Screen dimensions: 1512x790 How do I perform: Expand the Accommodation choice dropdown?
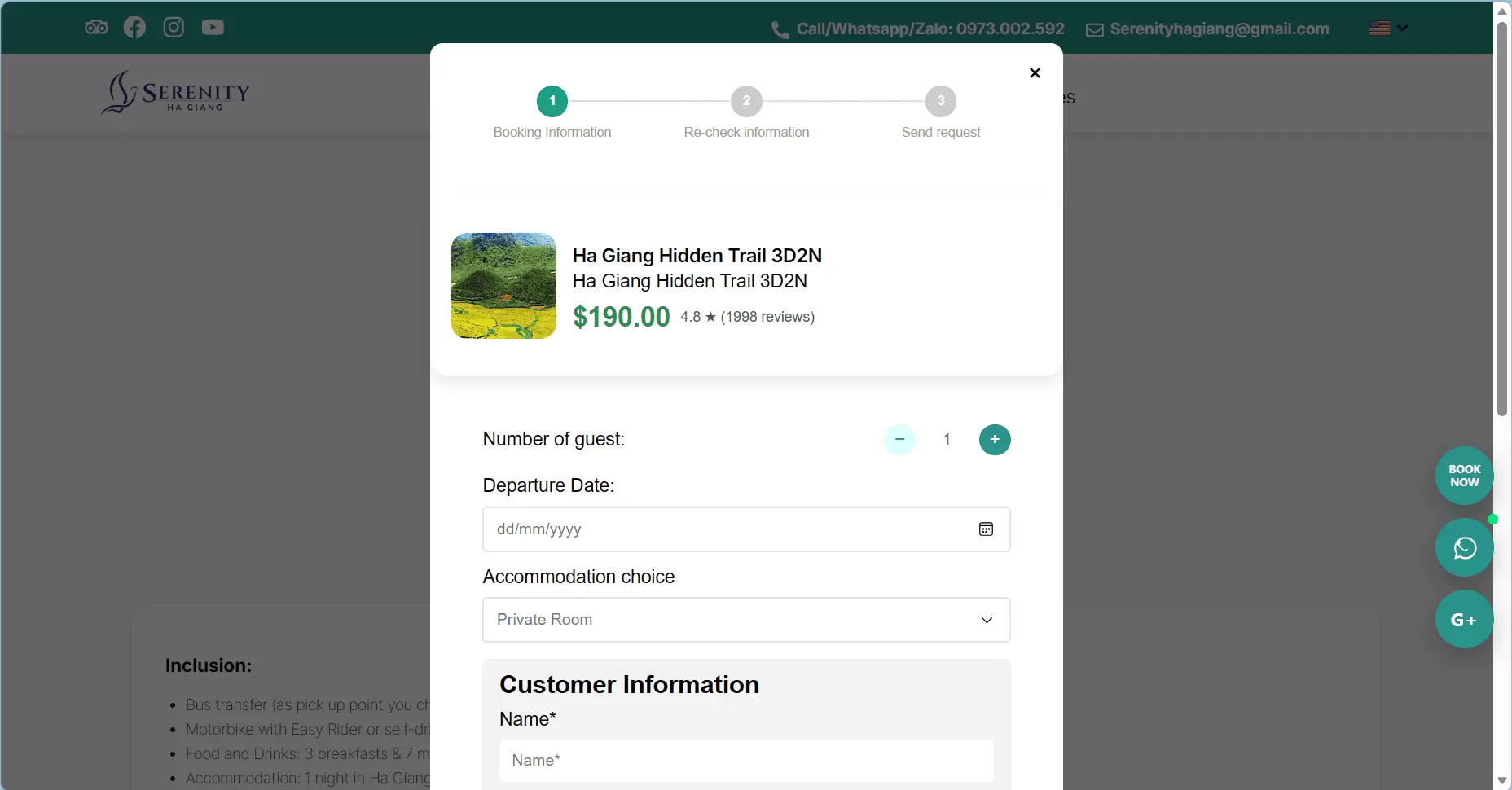746,620
